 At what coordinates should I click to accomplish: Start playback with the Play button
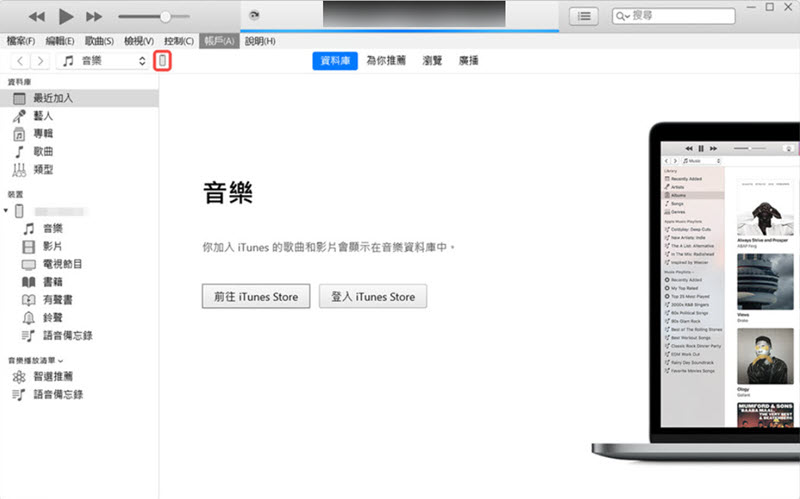click(65, 16)
